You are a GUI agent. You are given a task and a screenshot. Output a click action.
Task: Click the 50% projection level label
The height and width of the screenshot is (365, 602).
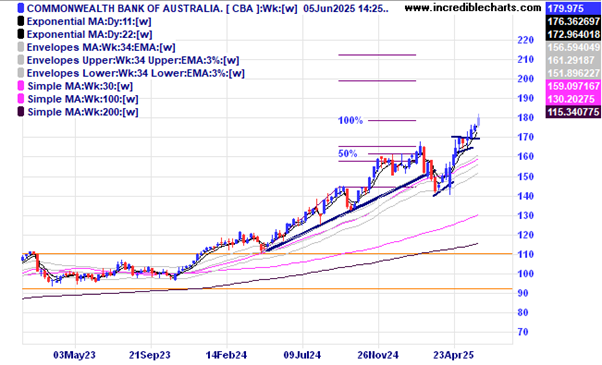pos(347,154)
